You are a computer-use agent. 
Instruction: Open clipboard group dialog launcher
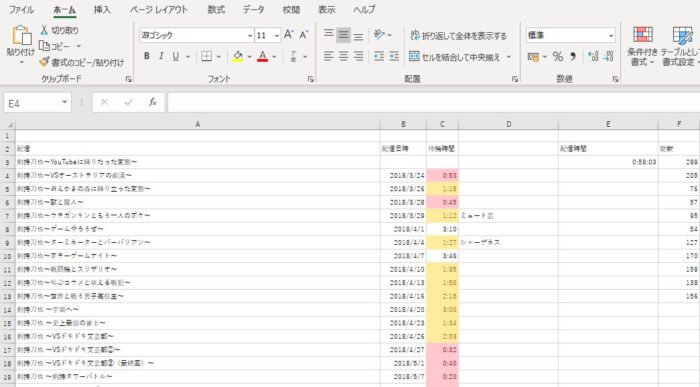click(x=128, y=79)
